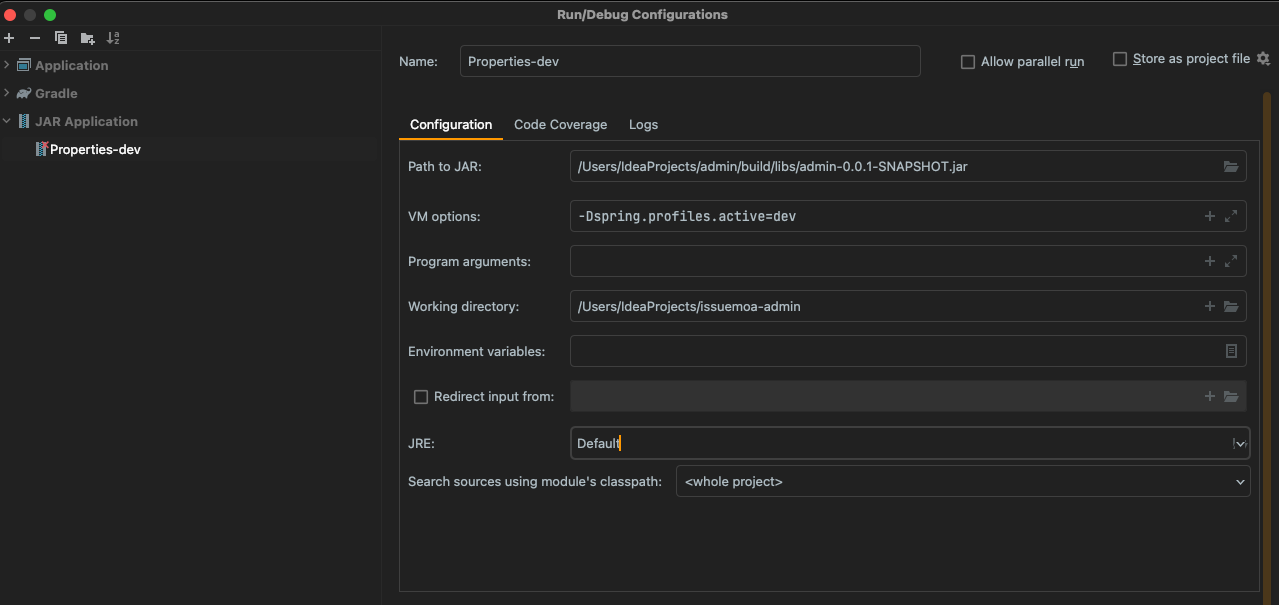Add a new run configuration

pos(9,38)
